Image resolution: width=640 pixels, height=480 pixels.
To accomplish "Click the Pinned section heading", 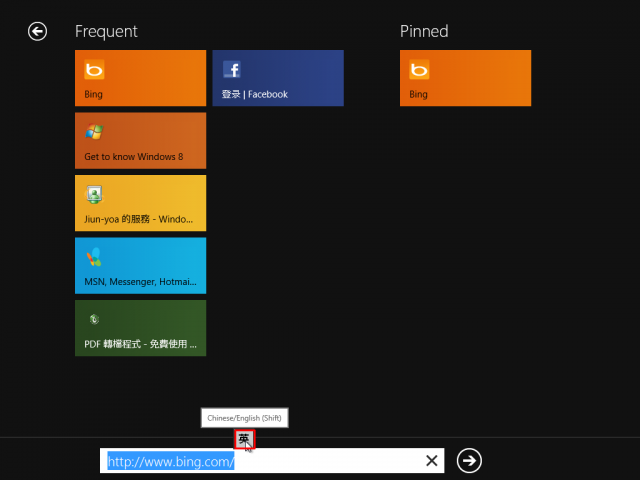I will point(424,31).
